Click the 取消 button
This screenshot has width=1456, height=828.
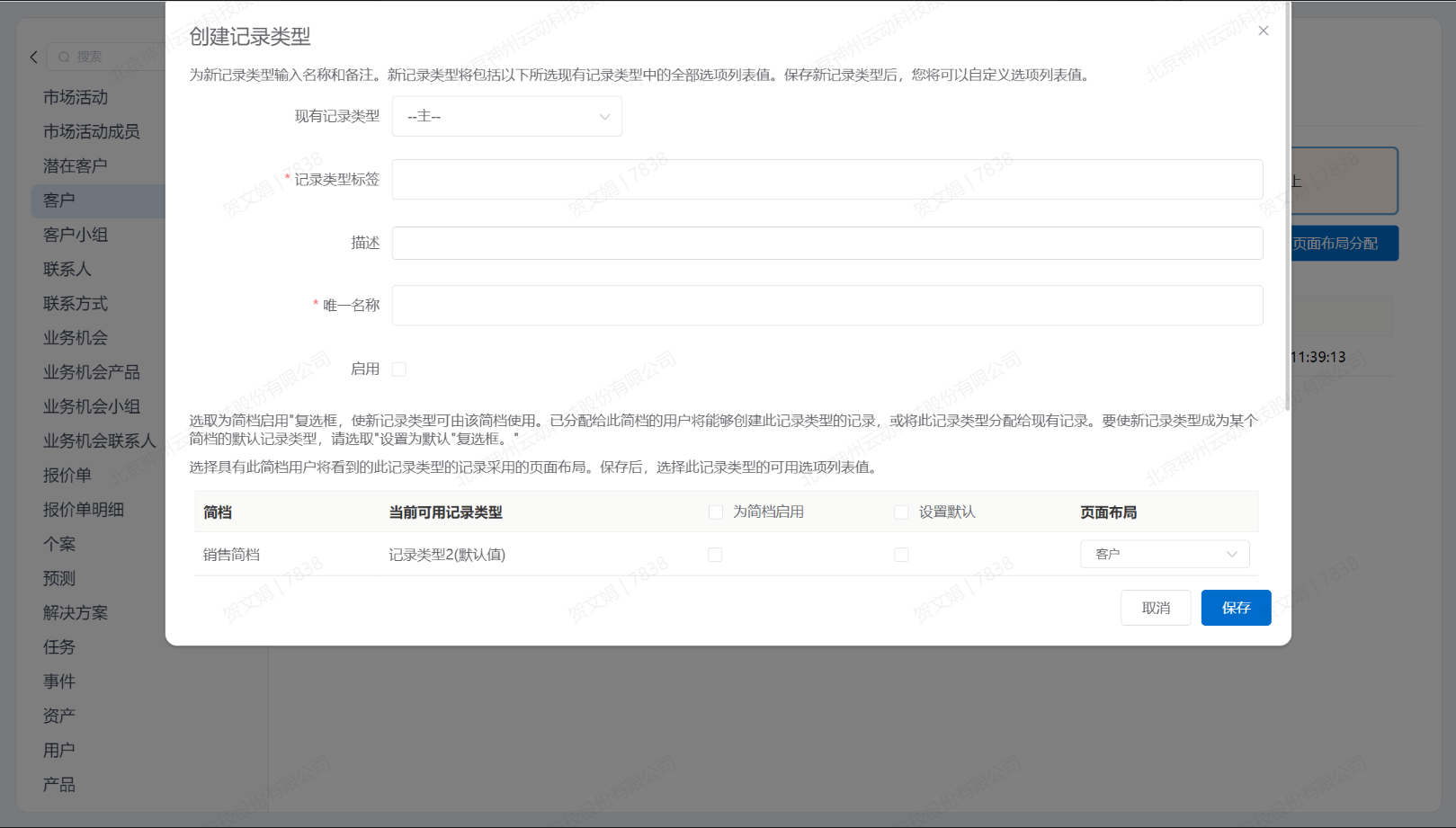click(1155, 608)
